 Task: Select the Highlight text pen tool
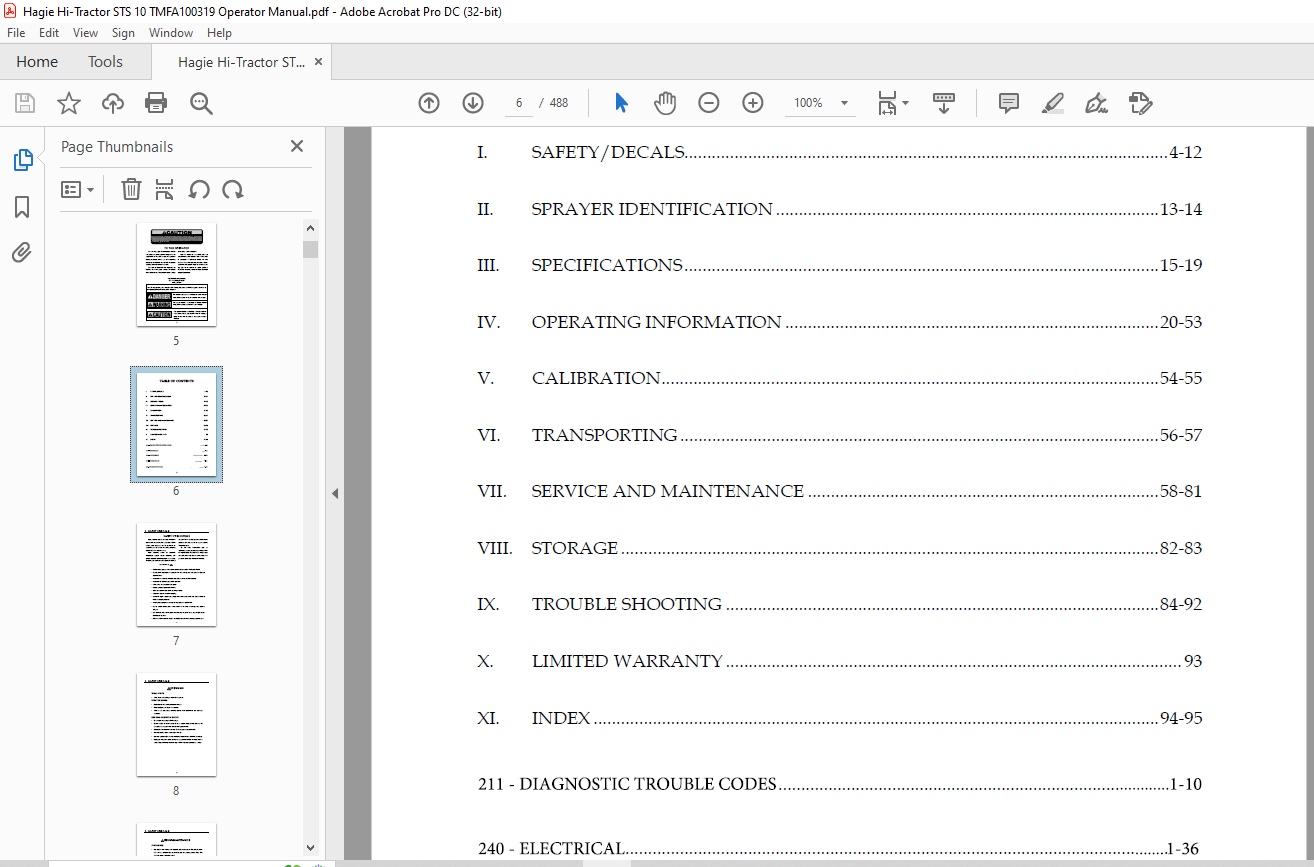click(x=1052, y=103)
